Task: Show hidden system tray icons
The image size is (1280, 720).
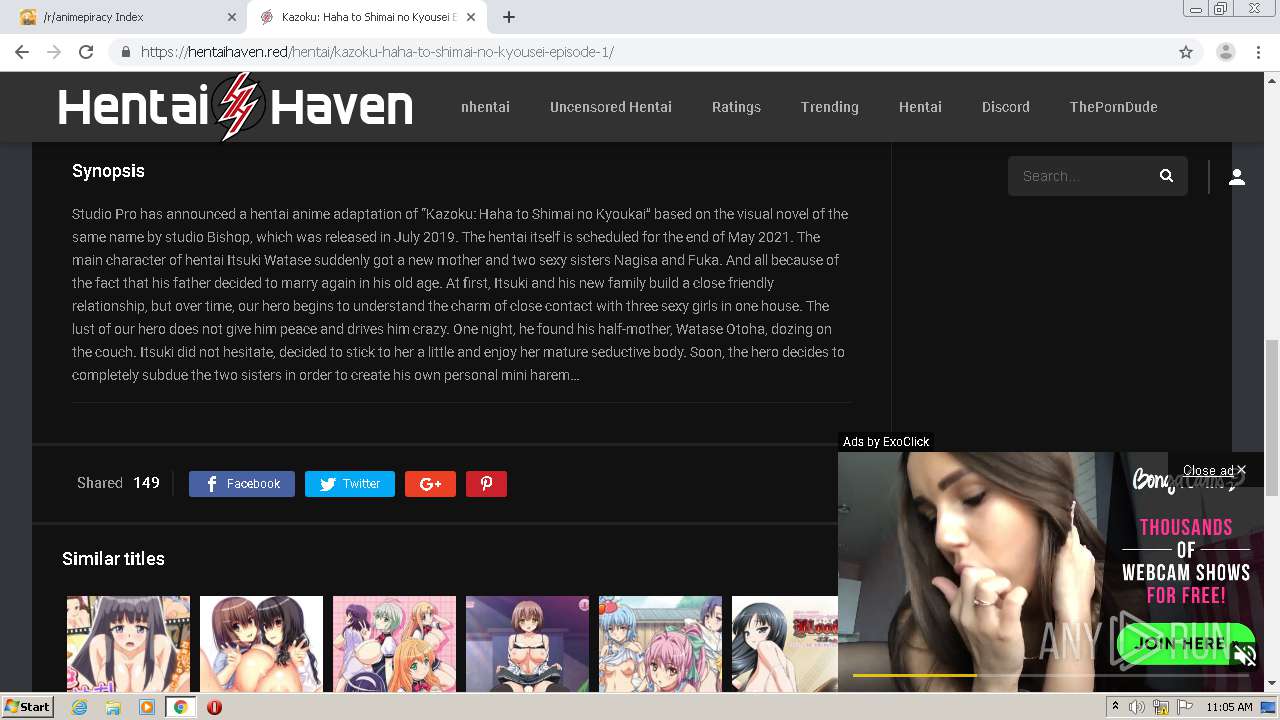Action: [x=1116, y=707]
